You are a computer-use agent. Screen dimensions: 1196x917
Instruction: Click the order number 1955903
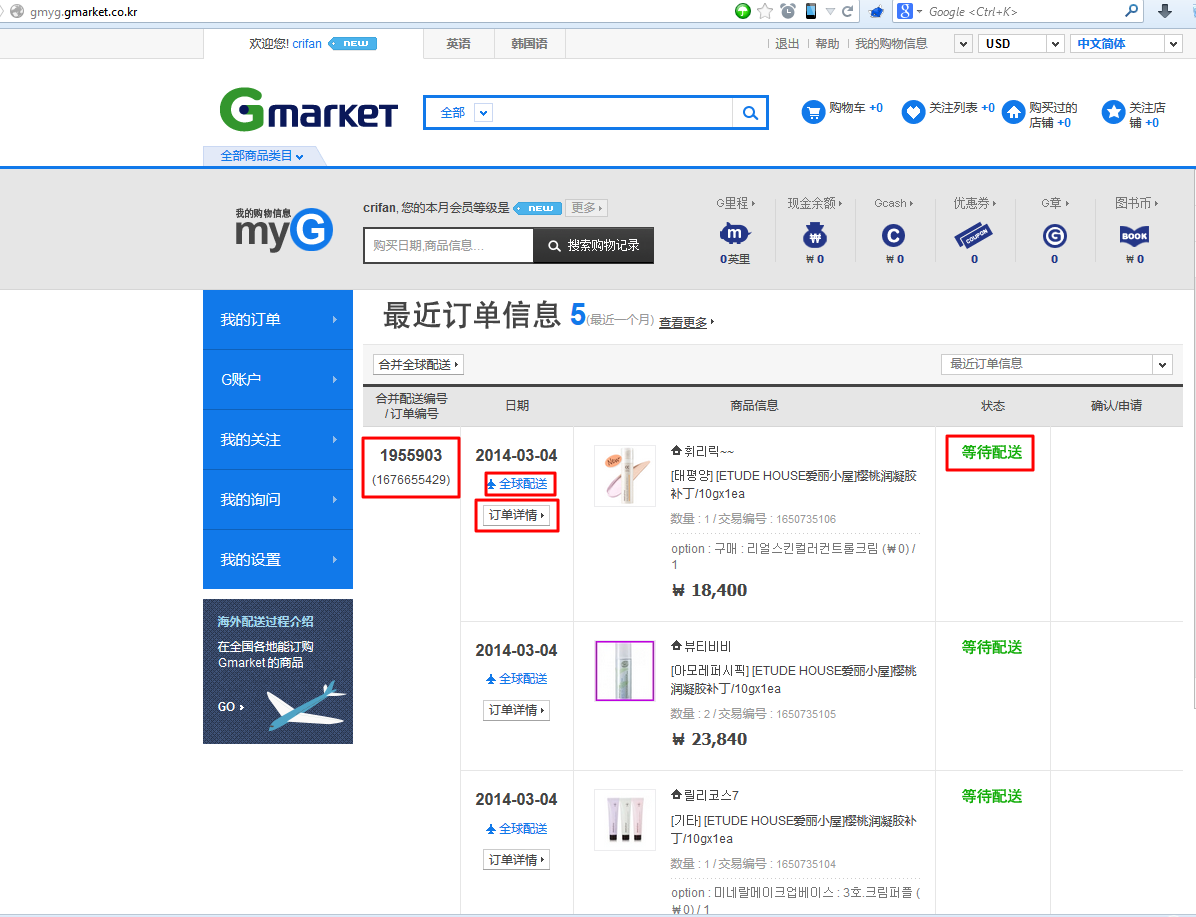[411, 455]
